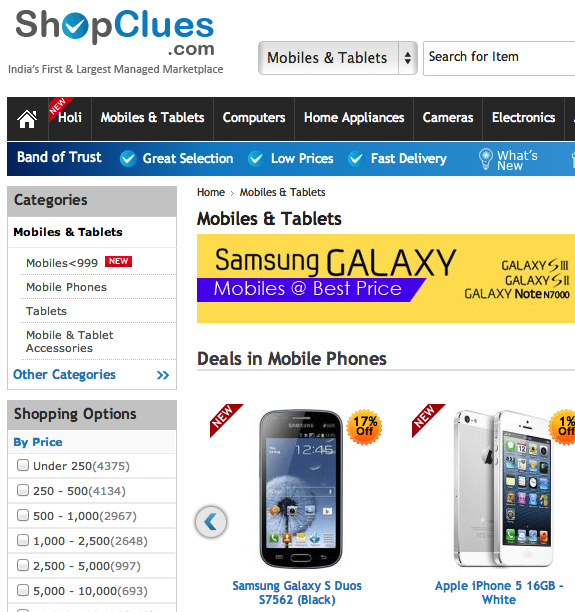Image resolution: width=575 pixels, height=612 pixels.
Task: Expand Other Categories in sidebar
Action: tap(91, 375)
